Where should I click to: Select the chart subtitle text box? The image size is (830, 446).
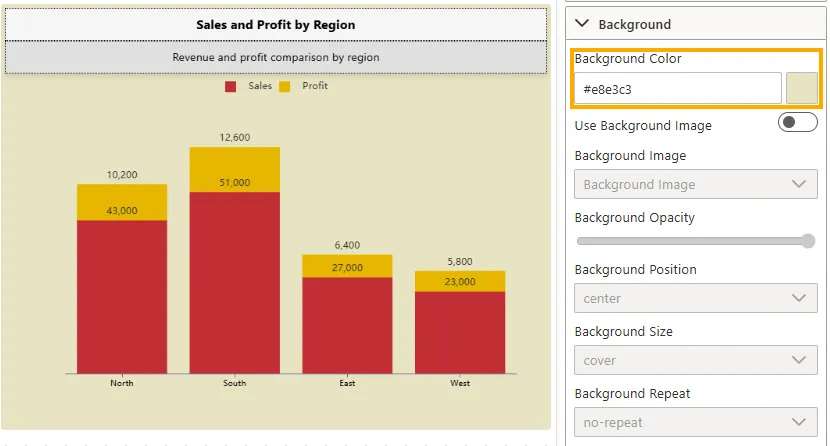point(276,57)
